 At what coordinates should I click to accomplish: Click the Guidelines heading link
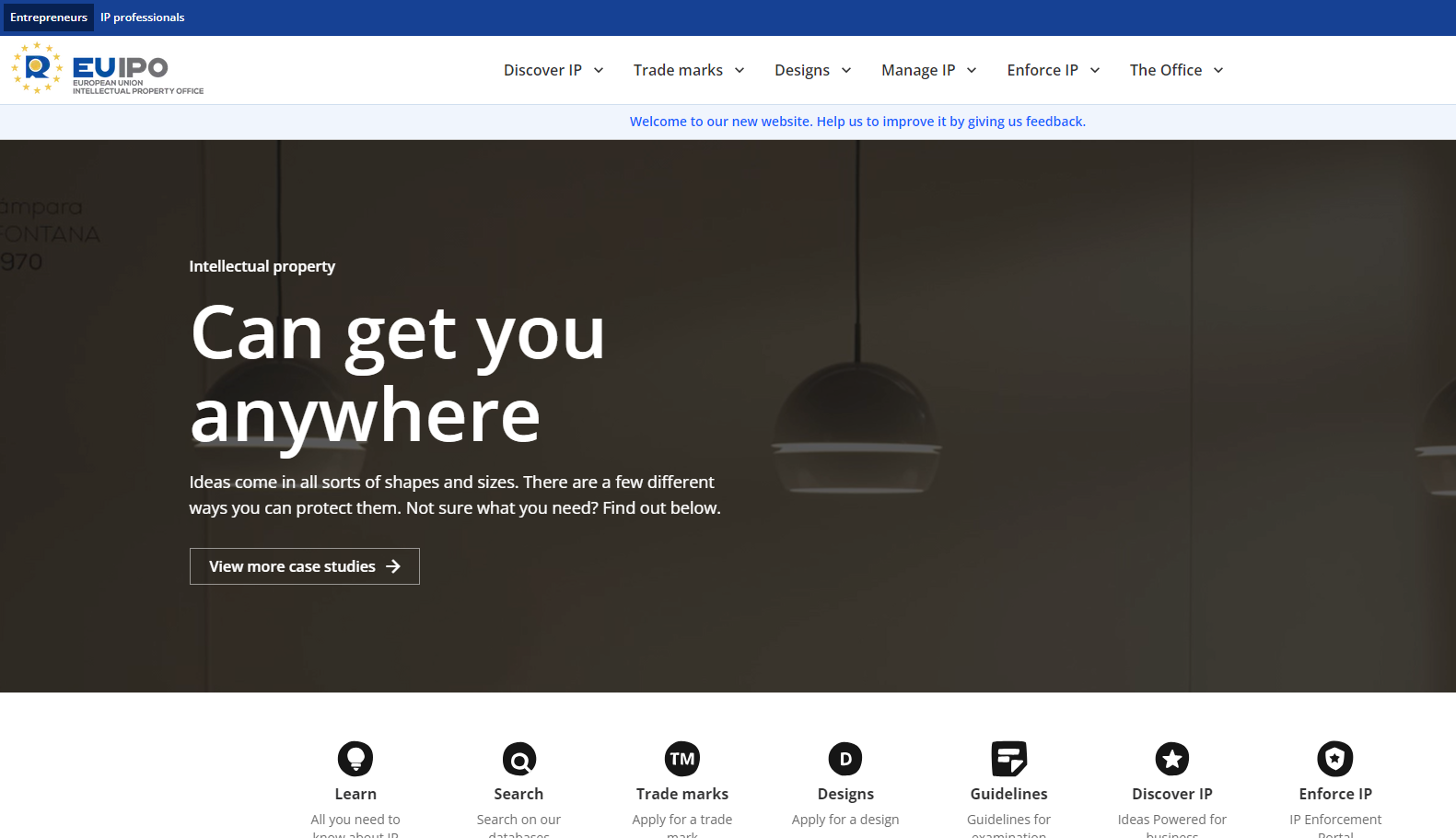[1008, 794]
